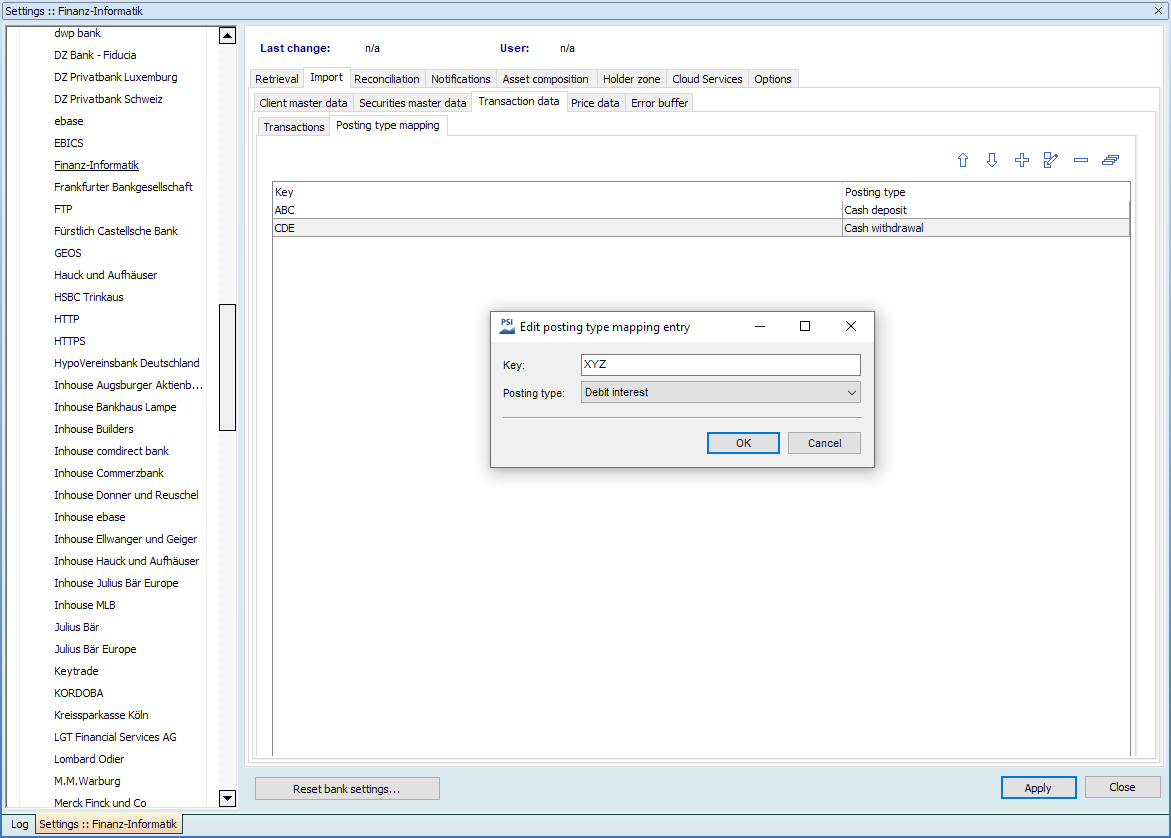Click Reset bank settings button
The image size is (1171, 838).
click(x=347, y=789)
